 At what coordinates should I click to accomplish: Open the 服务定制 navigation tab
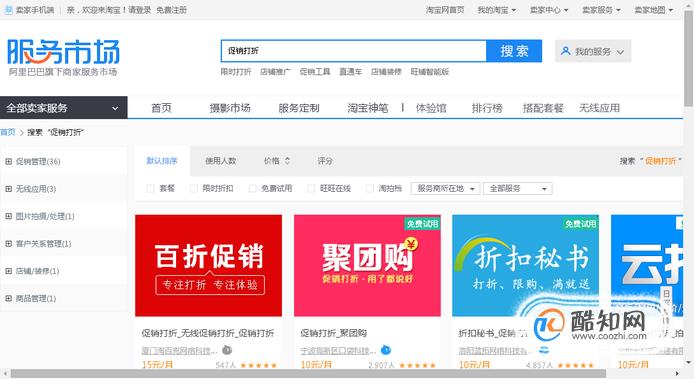point(299,108)
